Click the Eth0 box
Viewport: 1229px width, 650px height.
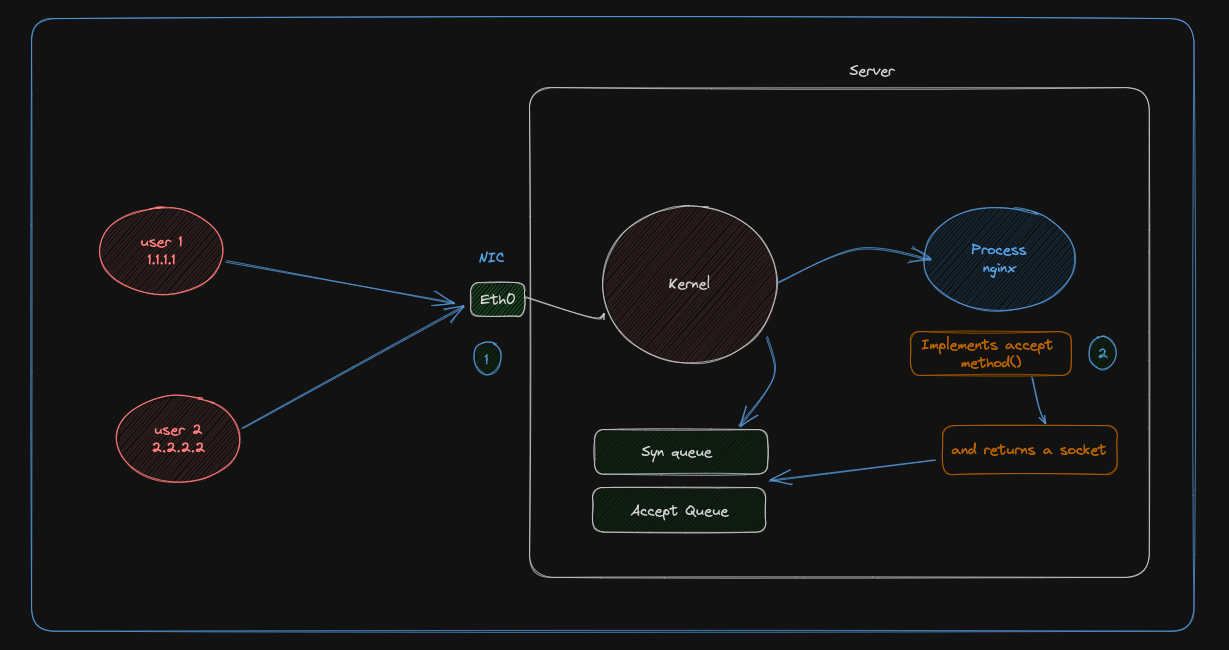(x=498, y=299)
